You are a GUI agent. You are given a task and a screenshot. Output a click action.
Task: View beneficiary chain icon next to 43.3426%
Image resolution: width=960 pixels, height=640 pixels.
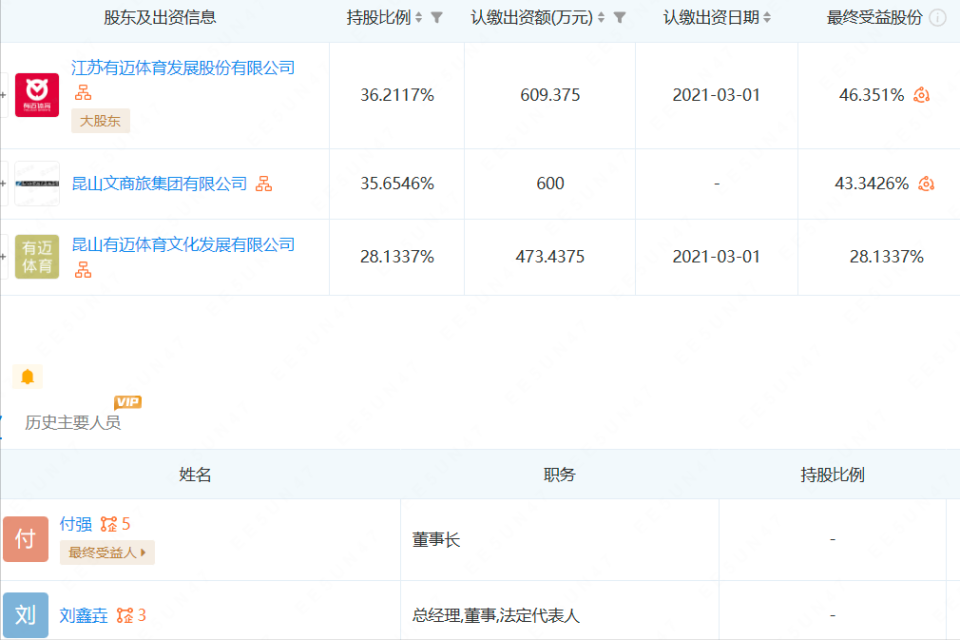926,183
